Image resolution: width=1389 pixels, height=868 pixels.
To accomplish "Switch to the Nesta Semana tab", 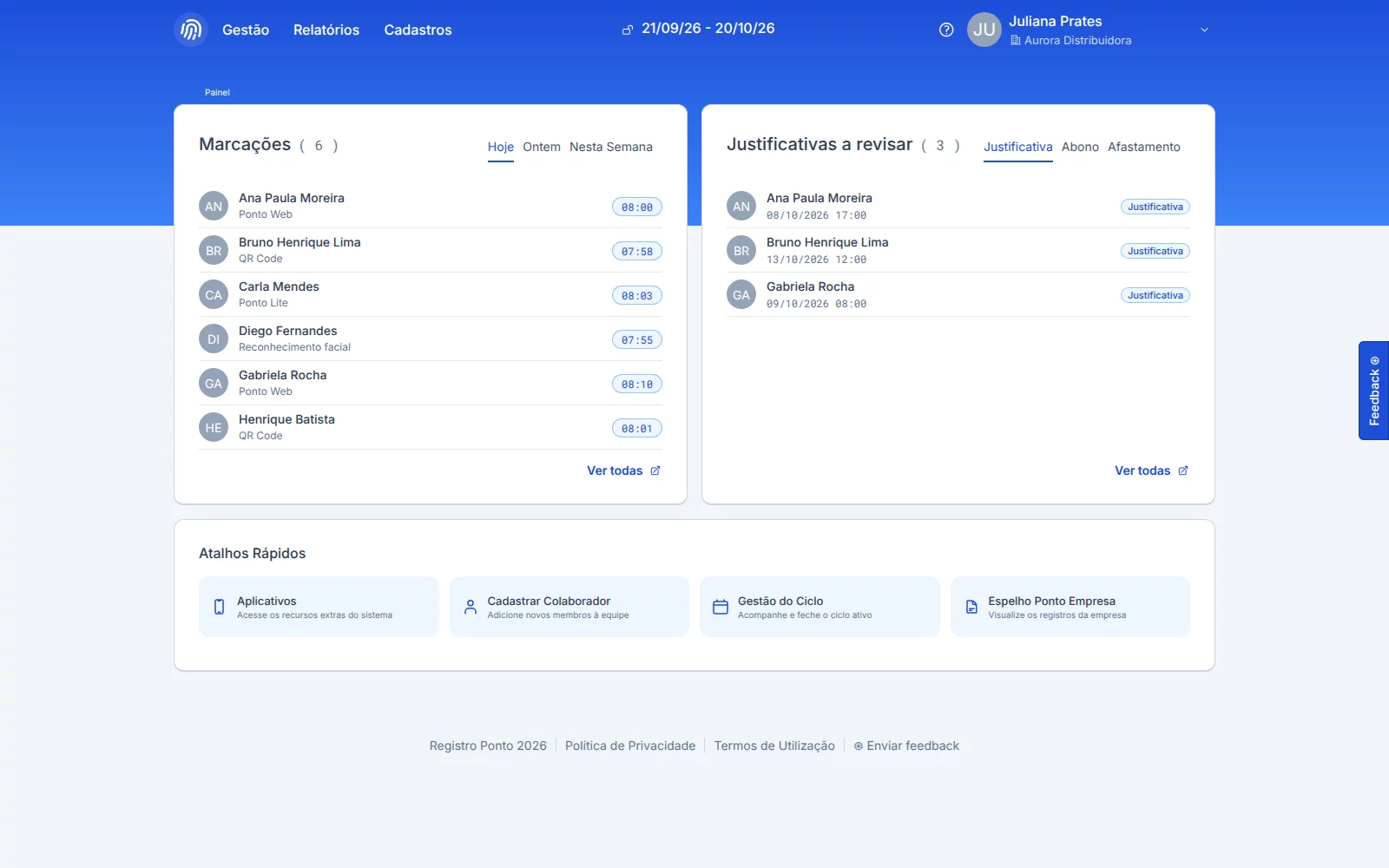I will coord(611,147).
